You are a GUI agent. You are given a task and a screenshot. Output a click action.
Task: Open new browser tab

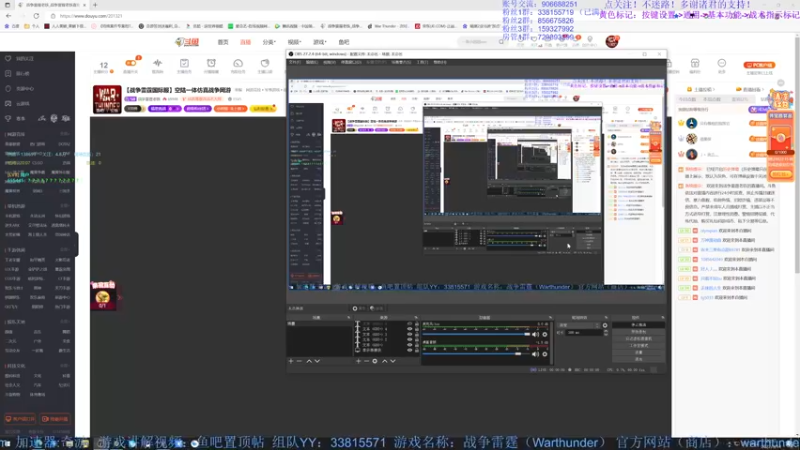coord(95,5)
